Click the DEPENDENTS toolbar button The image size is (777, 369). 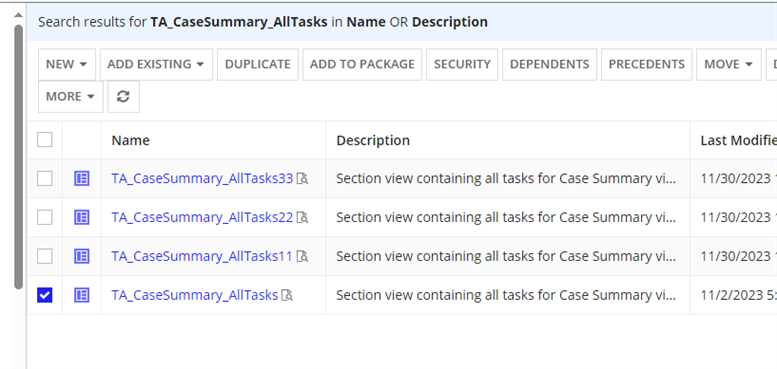point(550,64)
